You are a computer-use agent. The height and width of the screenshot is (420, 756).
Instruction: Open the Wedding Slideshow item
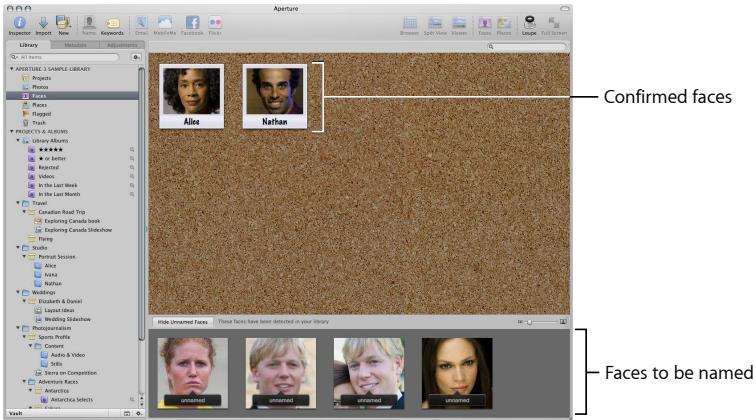click(x=68, y=319)
